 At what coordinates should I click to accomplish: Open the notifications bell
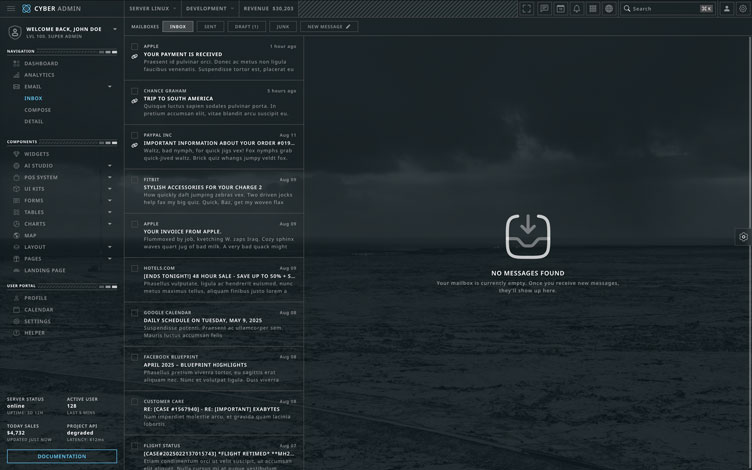576,8
